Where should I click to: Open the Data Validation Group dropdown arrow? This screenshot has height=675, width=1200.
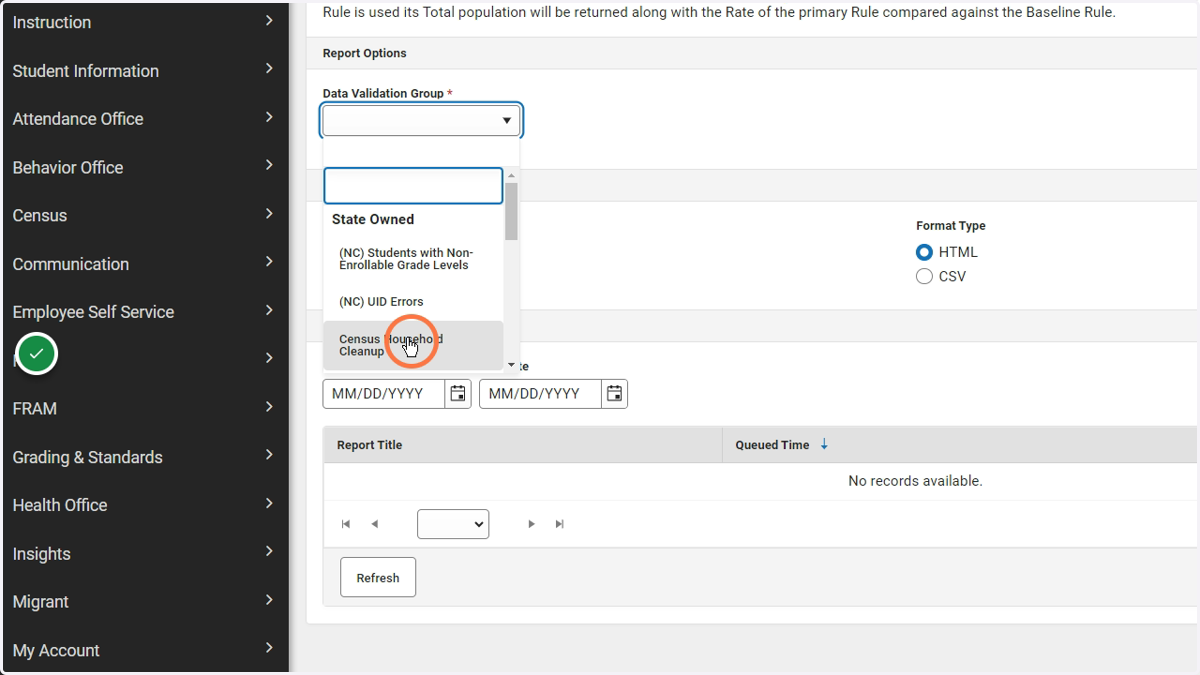point(507,121)
